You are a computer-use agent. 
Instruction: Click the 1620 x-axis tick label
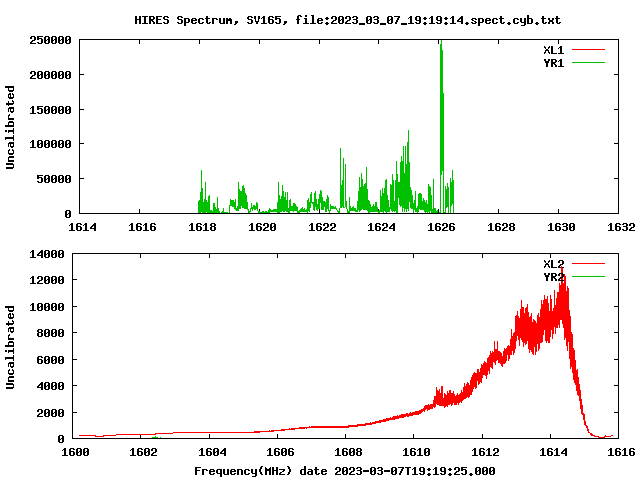coord(262,227)
